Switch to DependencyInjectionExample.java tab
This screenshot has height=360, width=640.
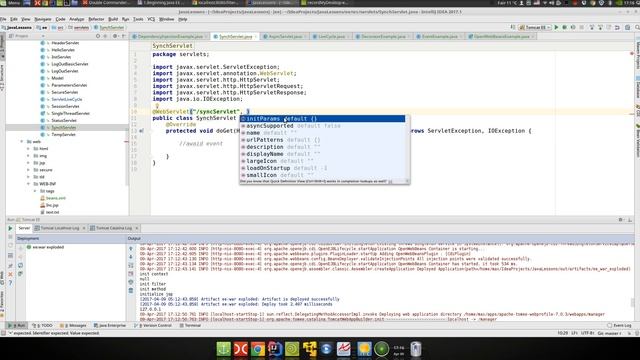pos(170,37)
